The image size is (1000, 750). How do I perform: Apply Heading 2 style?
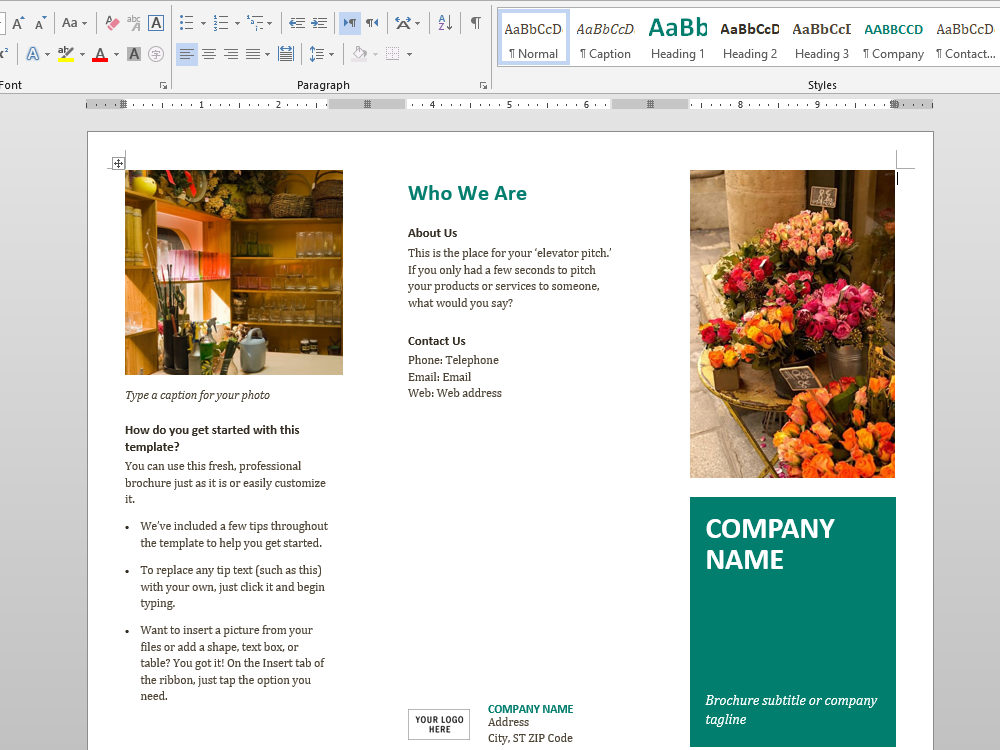click(x=749, y=38)
